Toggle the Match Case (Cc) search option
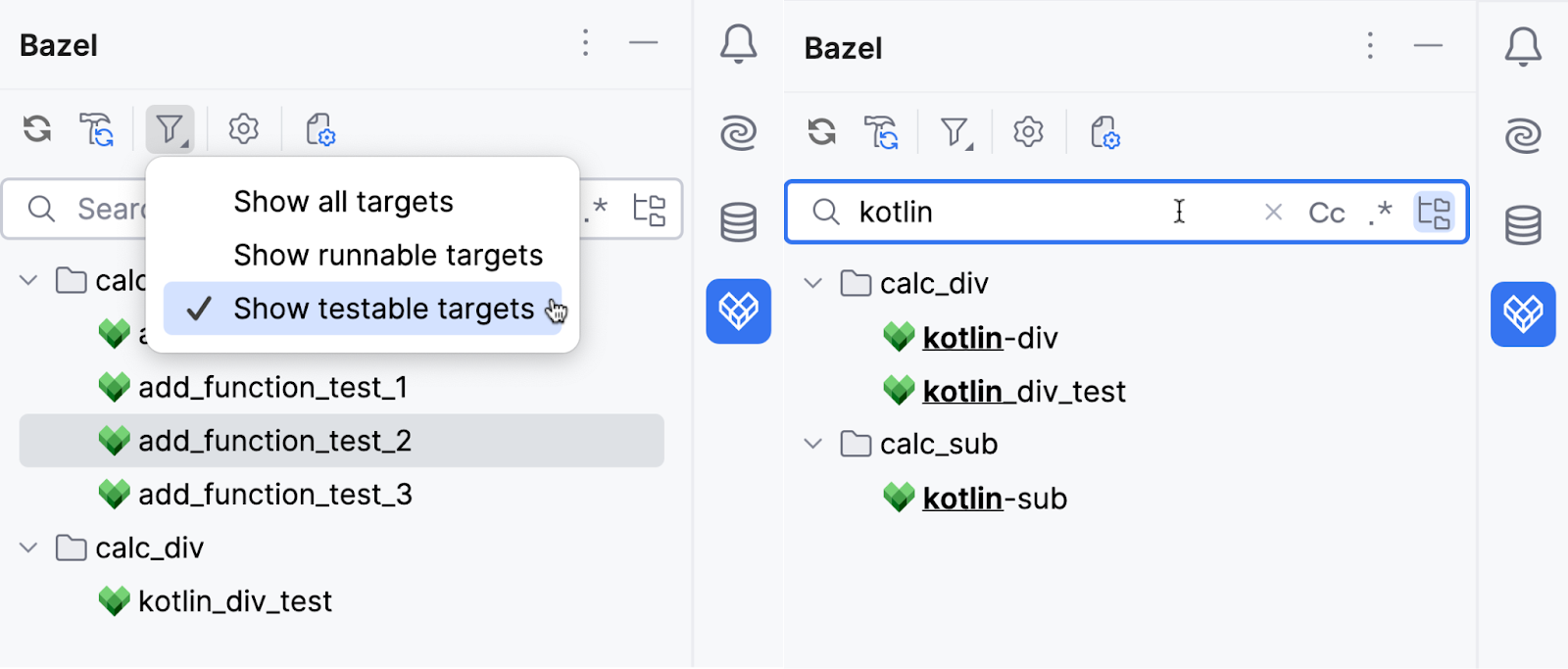Viewport: 1568px width, 669px height. tap(1326, 213)
